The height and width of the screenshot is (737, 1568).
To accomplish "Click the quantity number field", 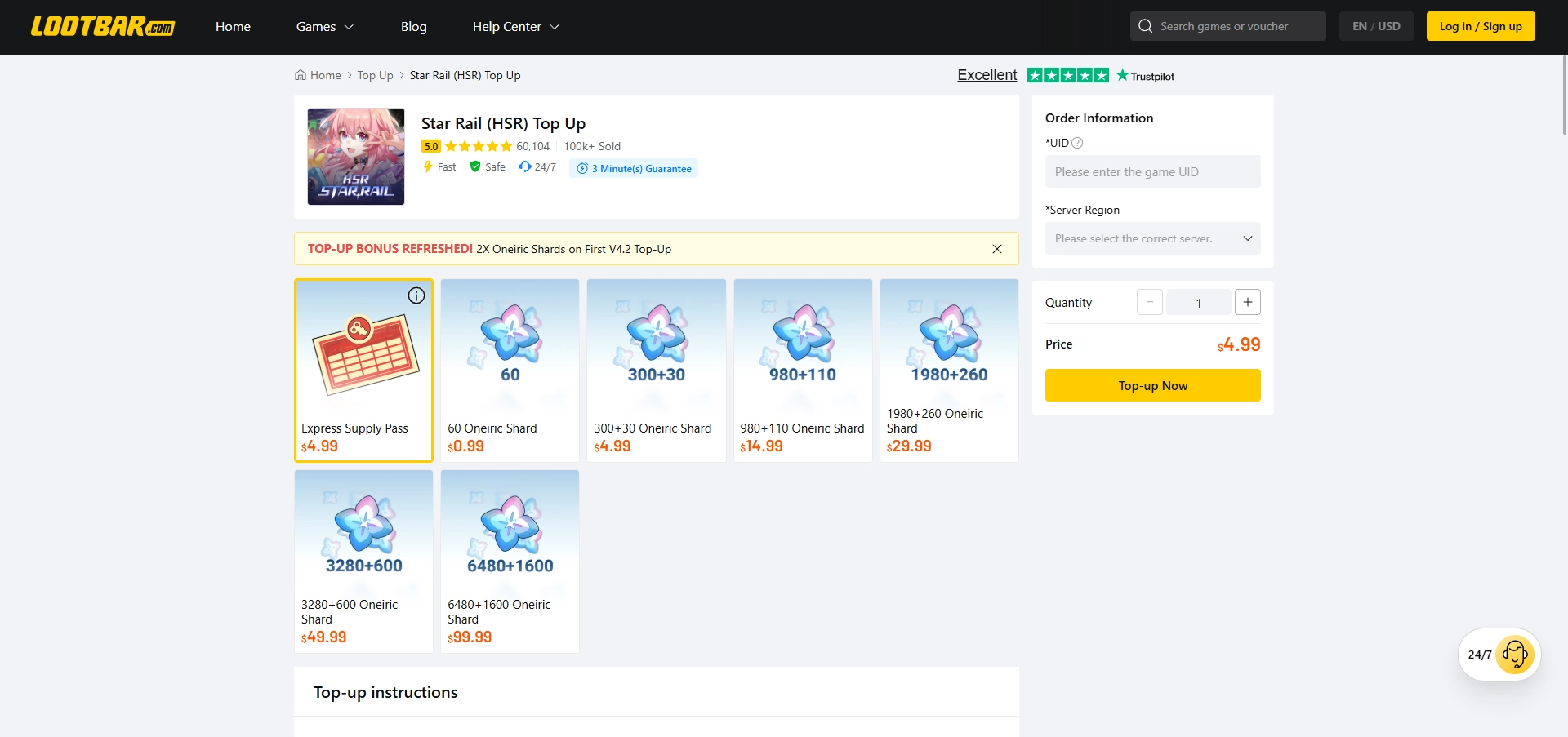I will (1199, 303).
